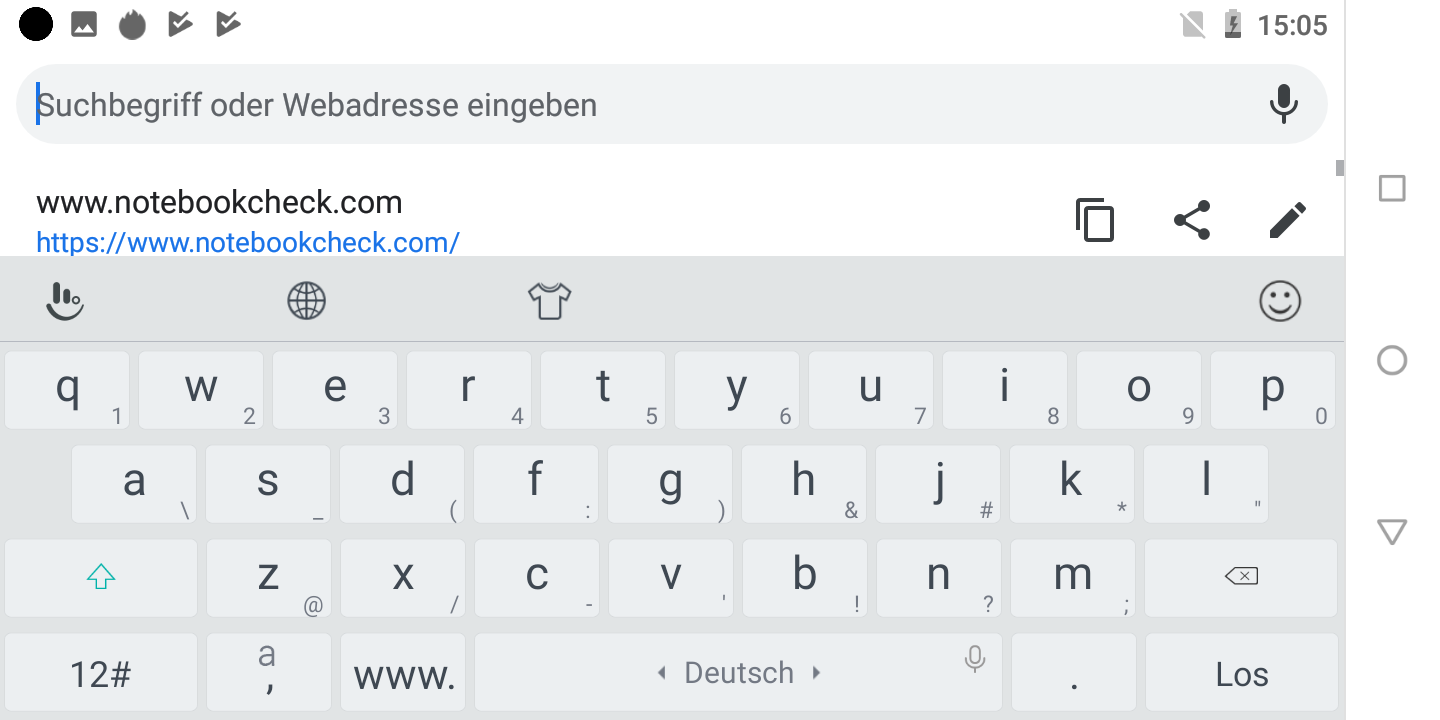The height and width of the screenshot is (720, 1440).
Task: Share the notebookcheck link via share icon
Action: coord(1191,220)
